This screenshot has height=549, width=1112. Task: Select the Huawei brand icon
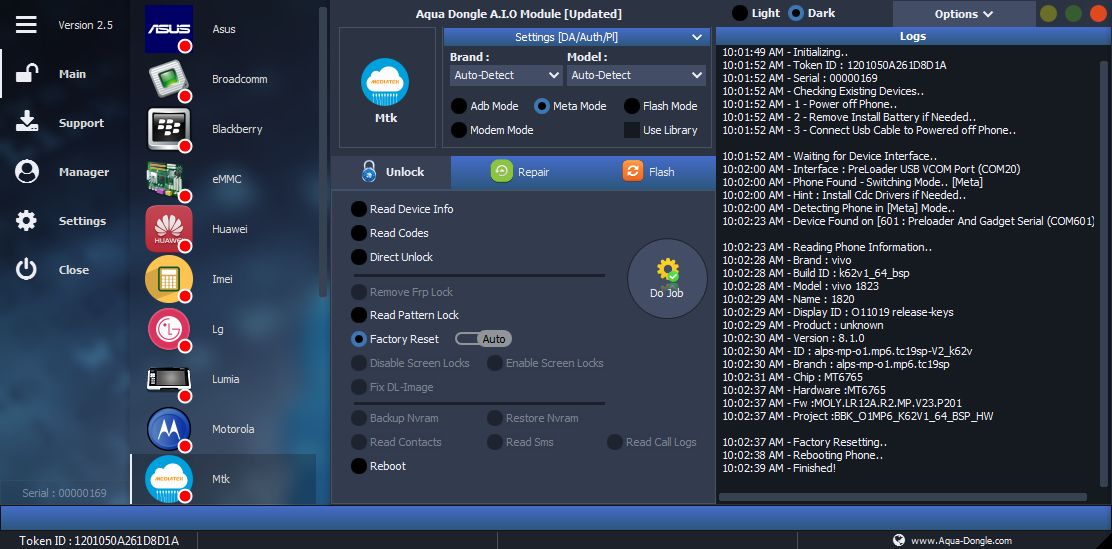(169, 229)
